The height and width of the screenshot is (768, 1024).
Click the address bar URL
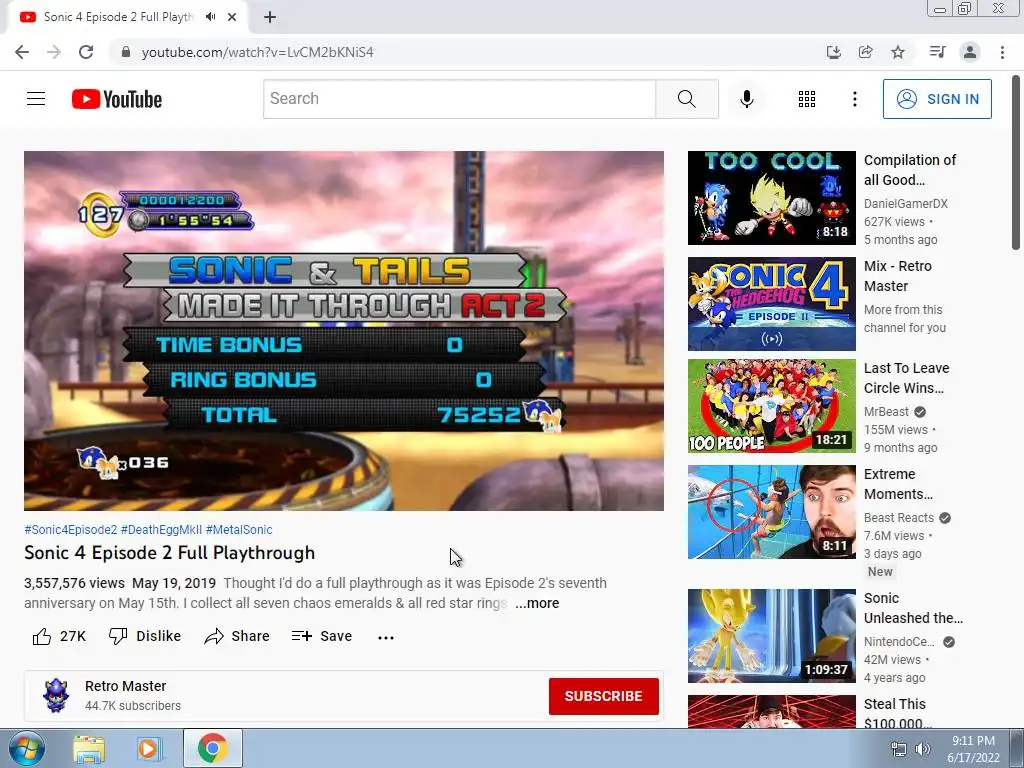pos(257,52)
